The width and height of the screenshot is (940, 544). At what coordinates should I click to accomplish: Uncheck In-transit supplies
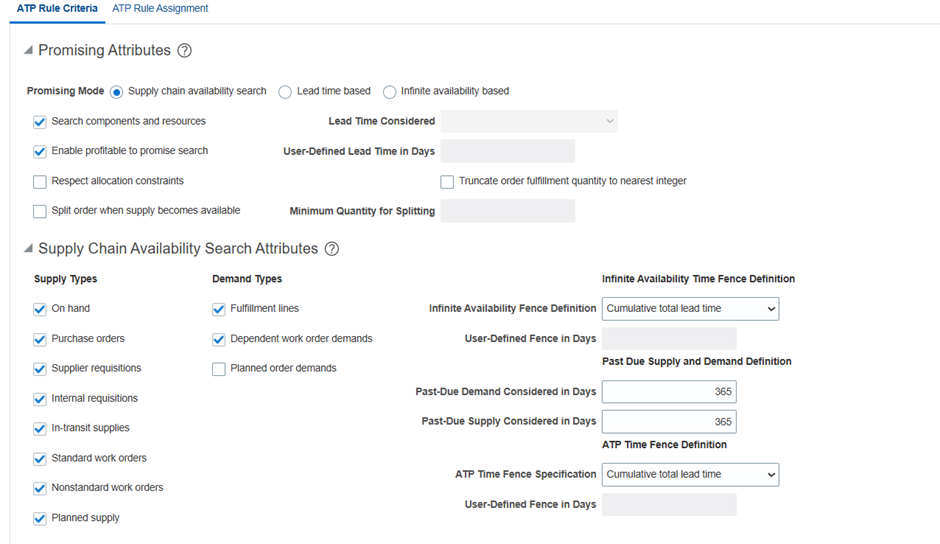pos(40,428)
